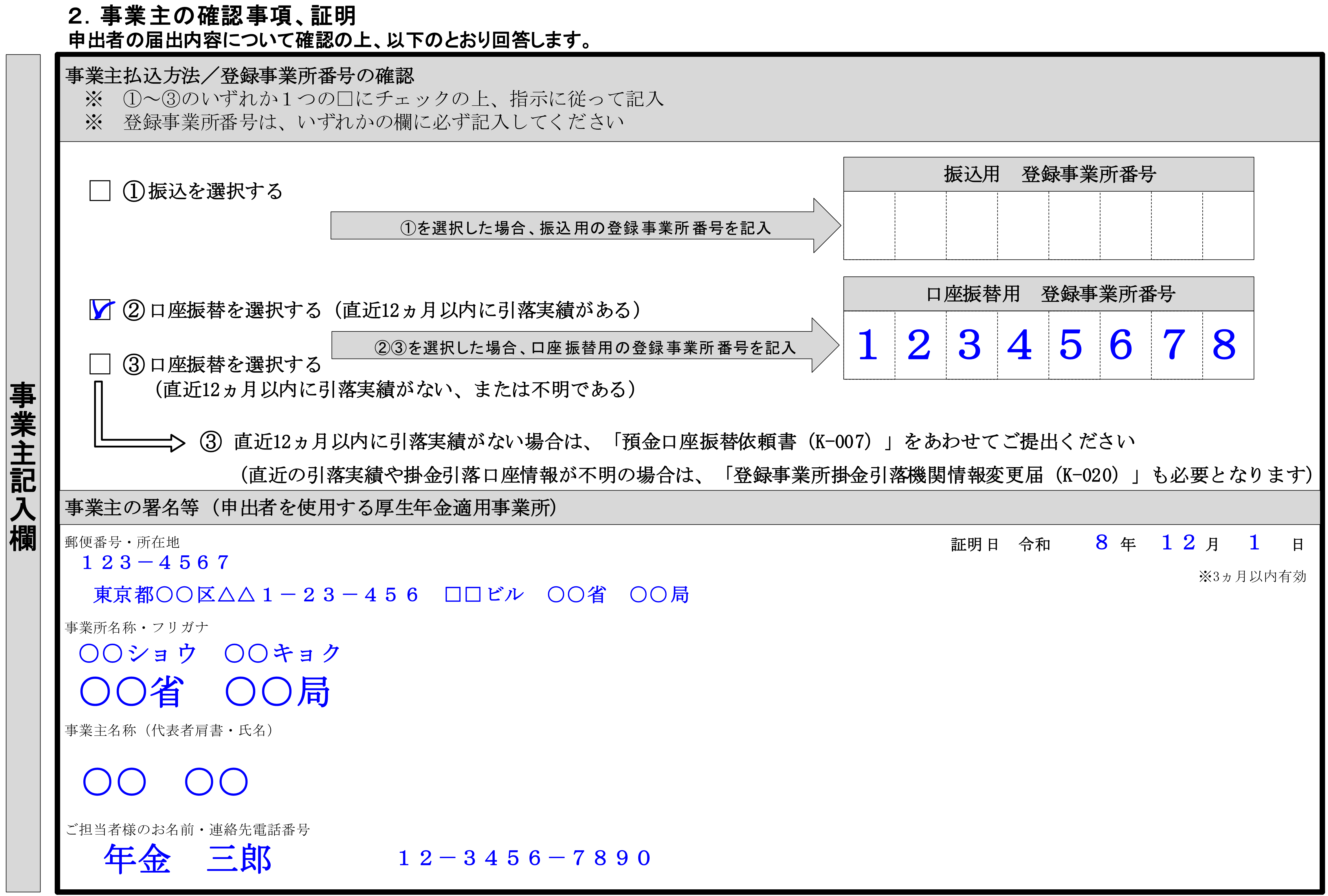Uncheck the ②口座振替を選択する checkbox
Viewport: 1328px width, 896px height.
pyautogui.click(x=100, y=310)
